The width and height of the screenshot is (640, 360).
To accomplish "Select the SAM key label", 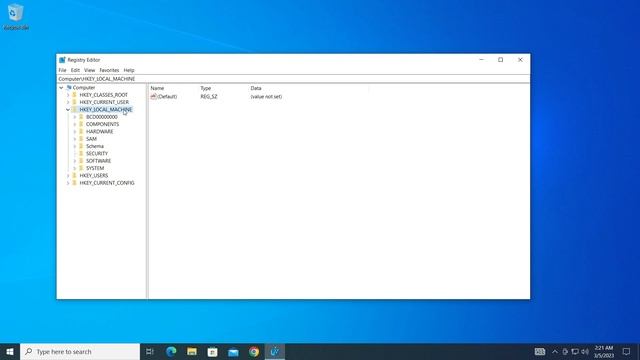I will pos(91,139).
